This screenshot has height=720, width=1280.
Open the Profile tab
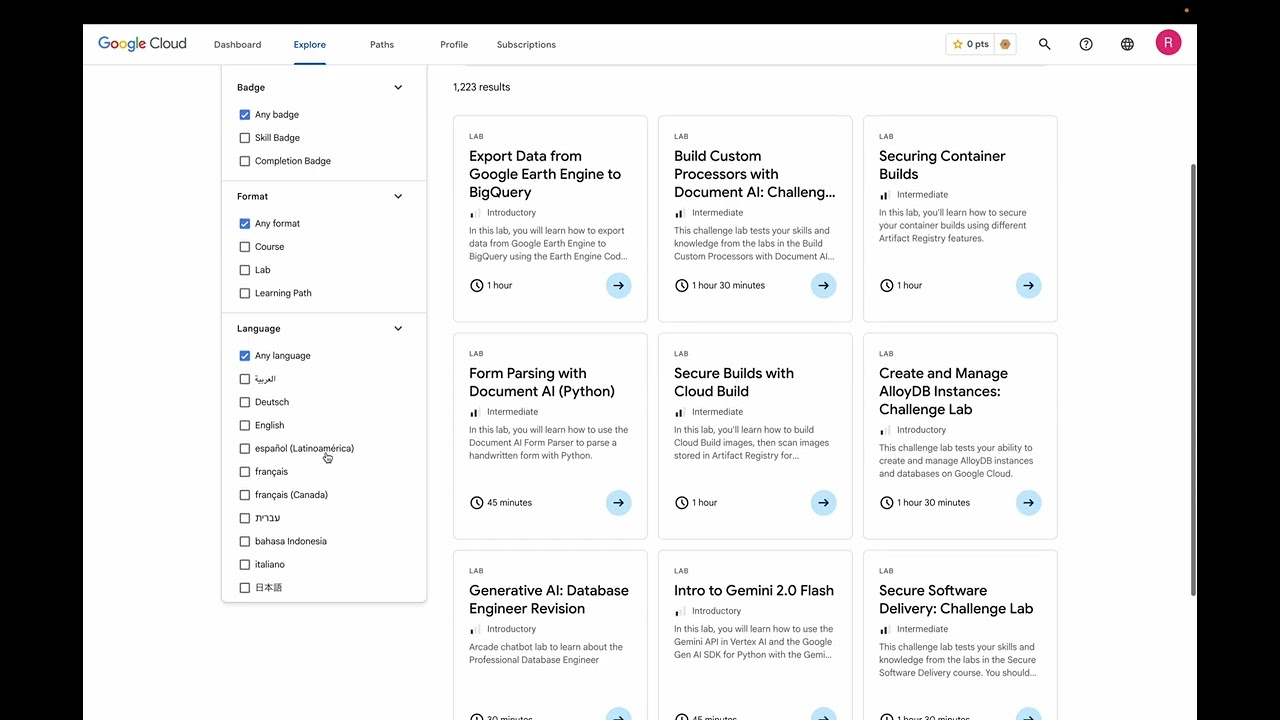point(454,45)
